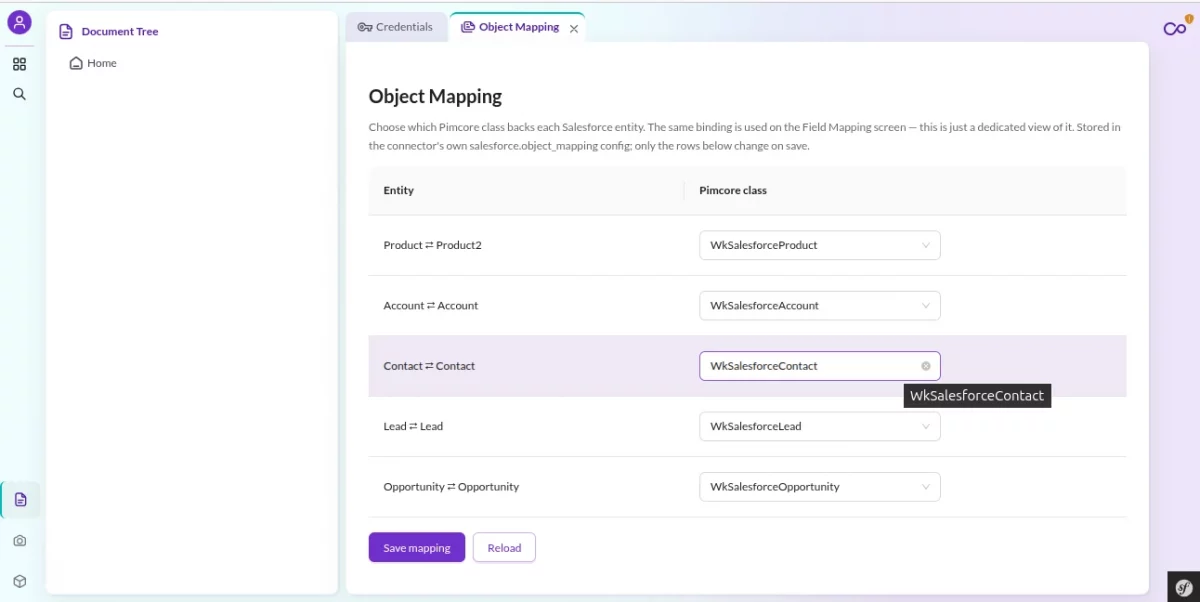Image resolution: width=1200 pixels, height=602 pixels.
Task: Open the Lead class dropdown WkSalesforceLead
Action: tap(819, 426)
